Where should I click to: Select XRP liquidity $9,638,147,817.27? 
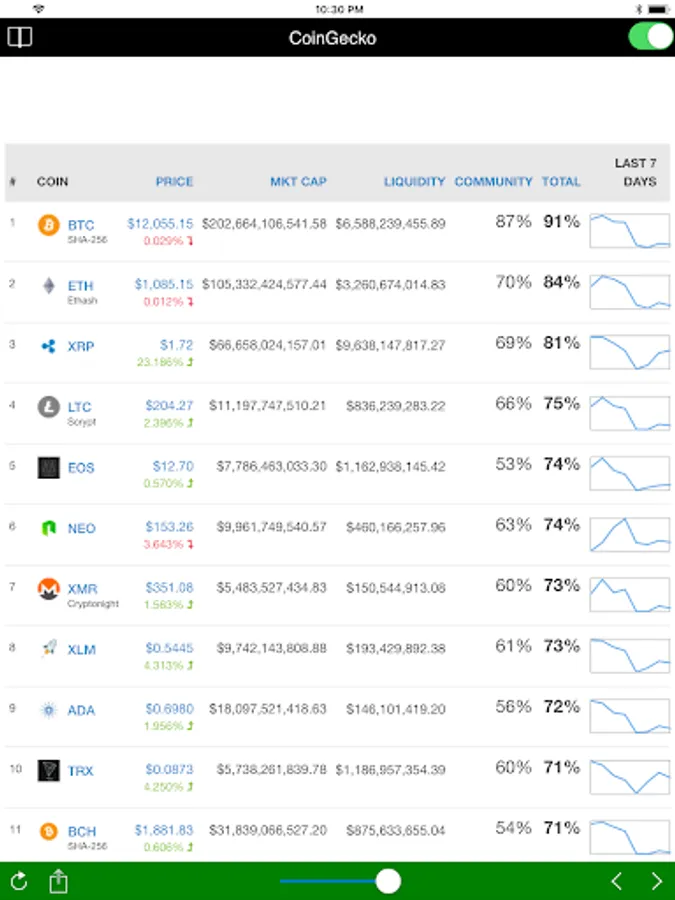pos(390,345)
